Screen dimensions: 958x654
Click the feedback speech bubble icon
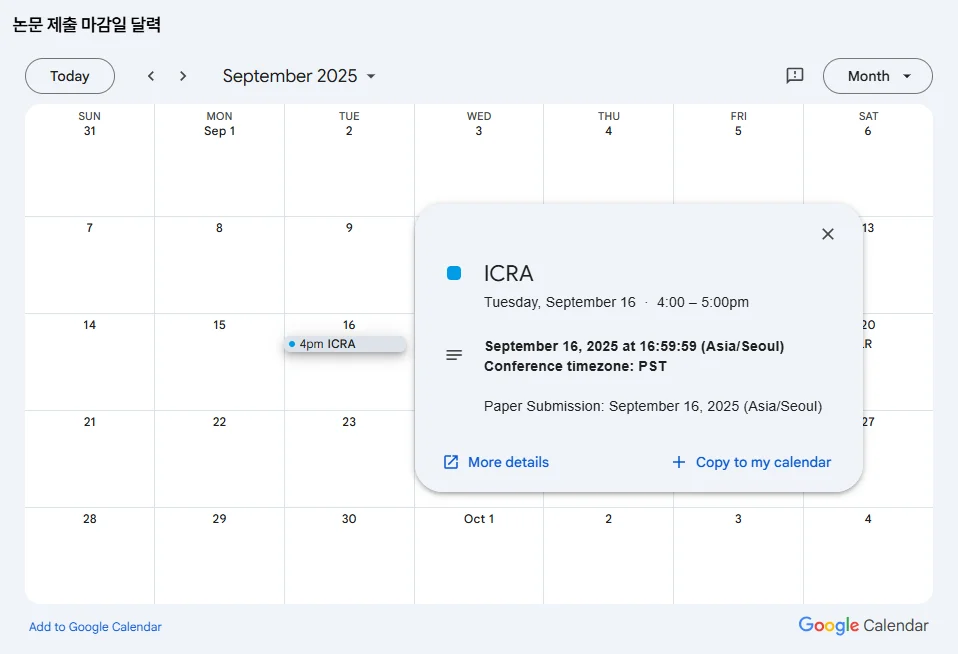coord(795,76)
